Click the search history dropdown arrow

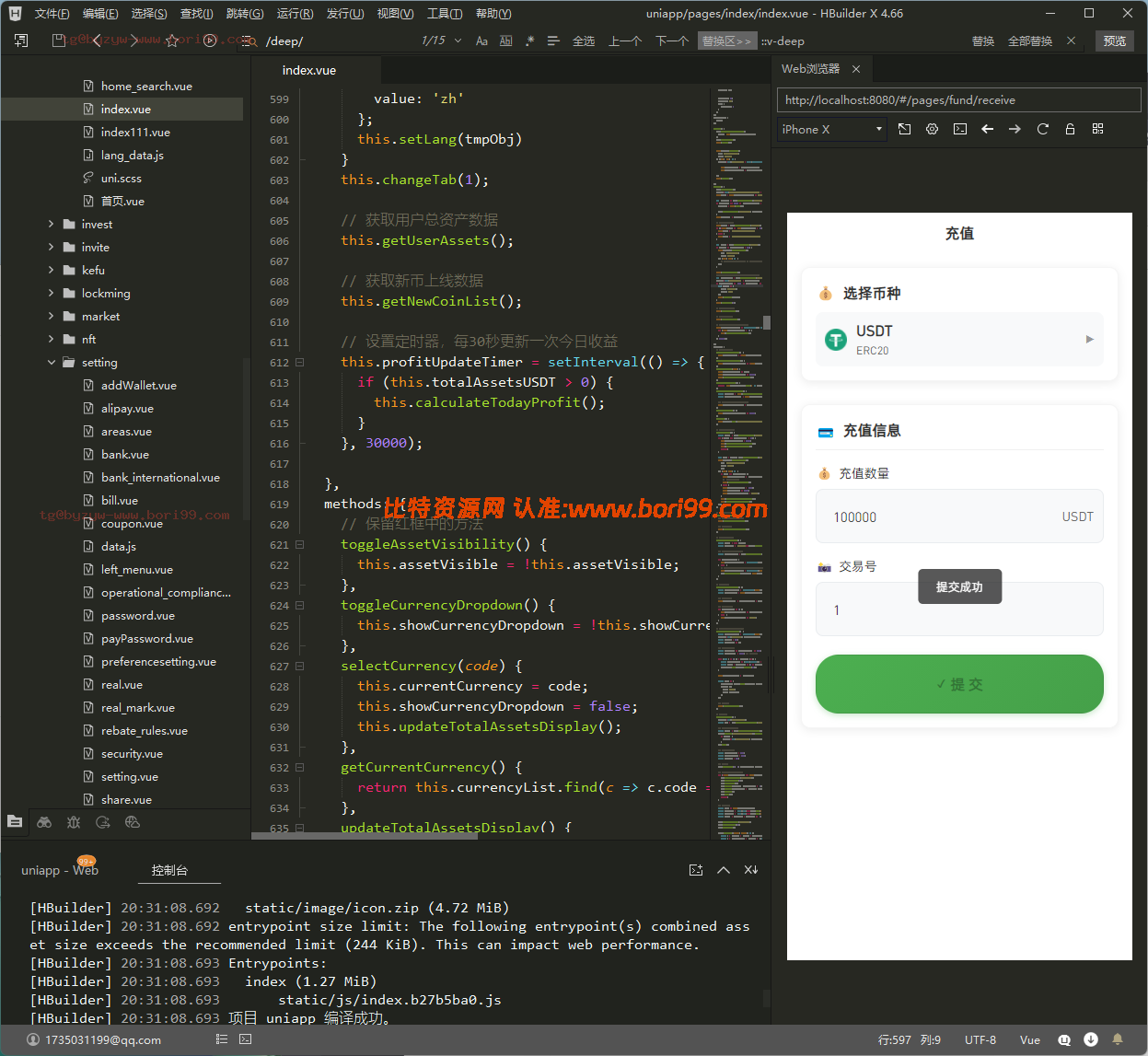tap(458, 41)
